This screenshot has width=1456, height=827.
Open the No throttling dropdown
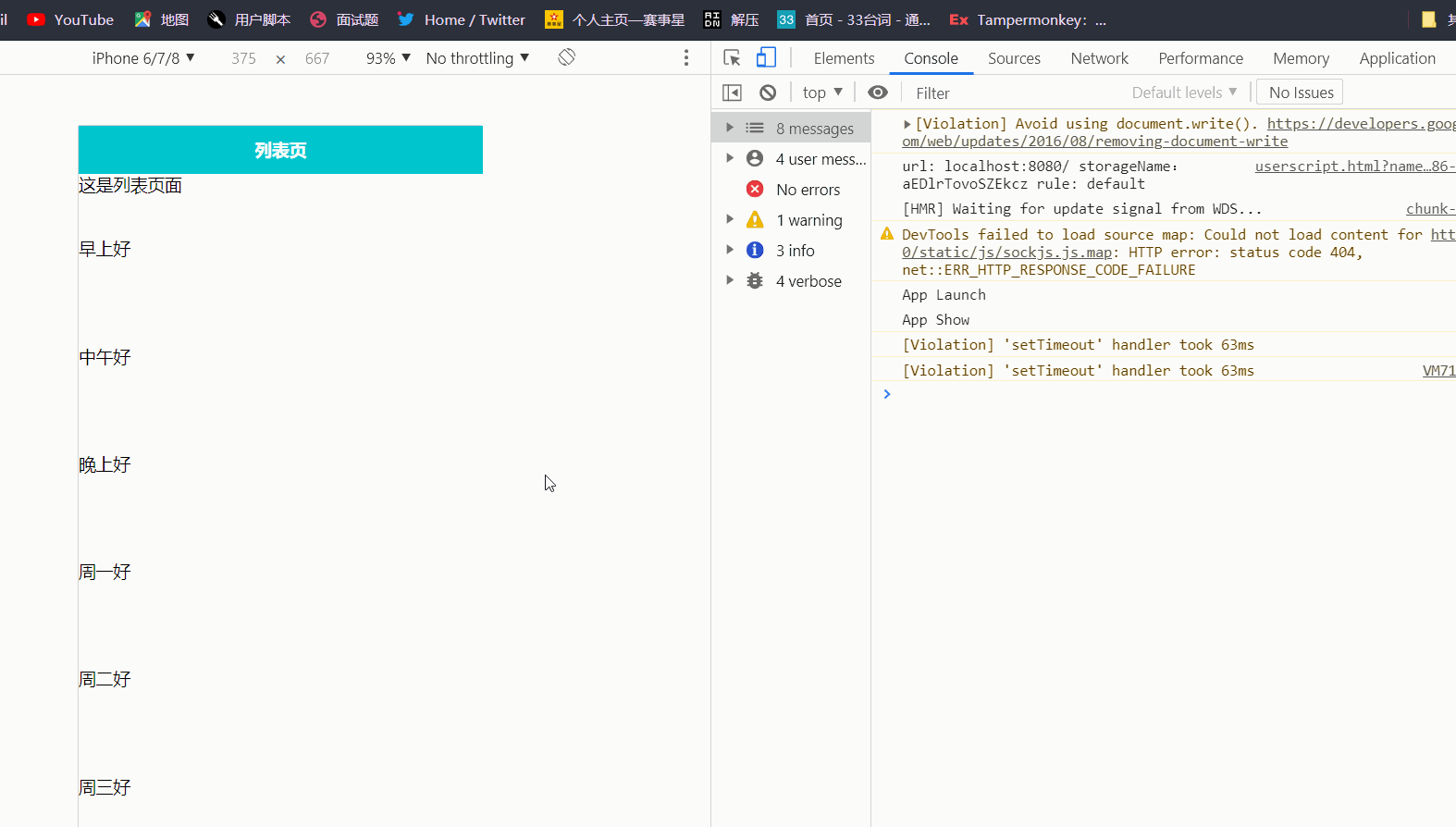click(x=477, y=58)
